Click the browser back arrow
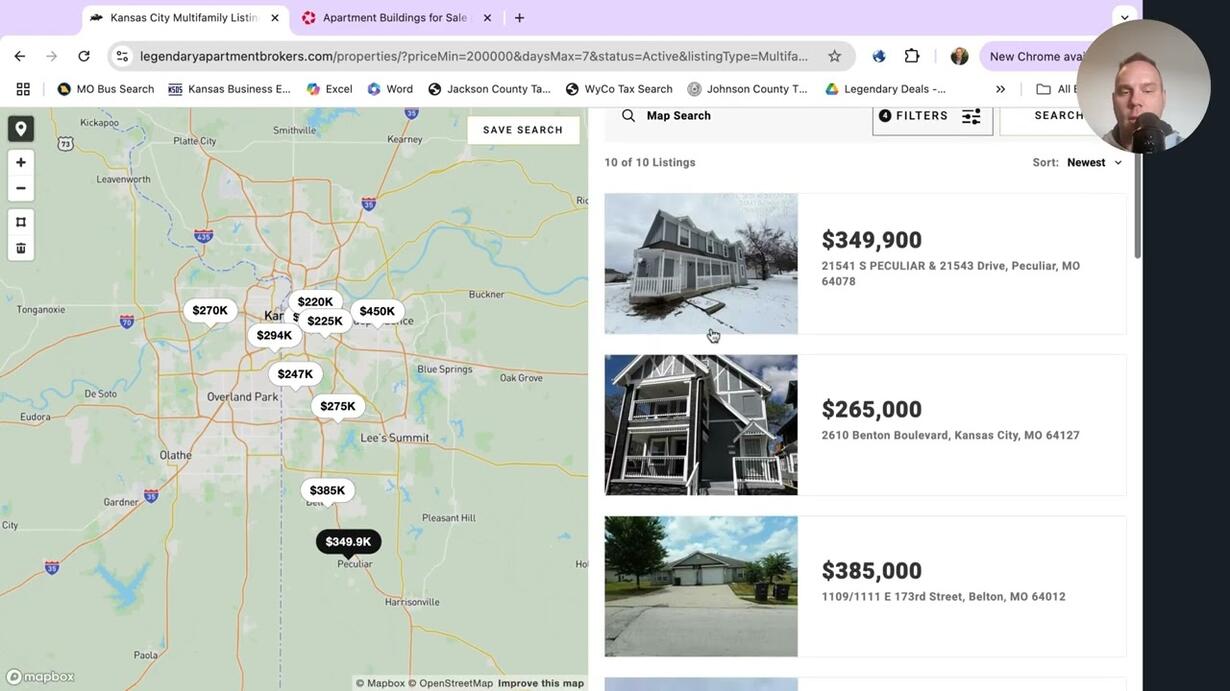The width and height of the screenshot is (1230, 691). tap(20, 56)
